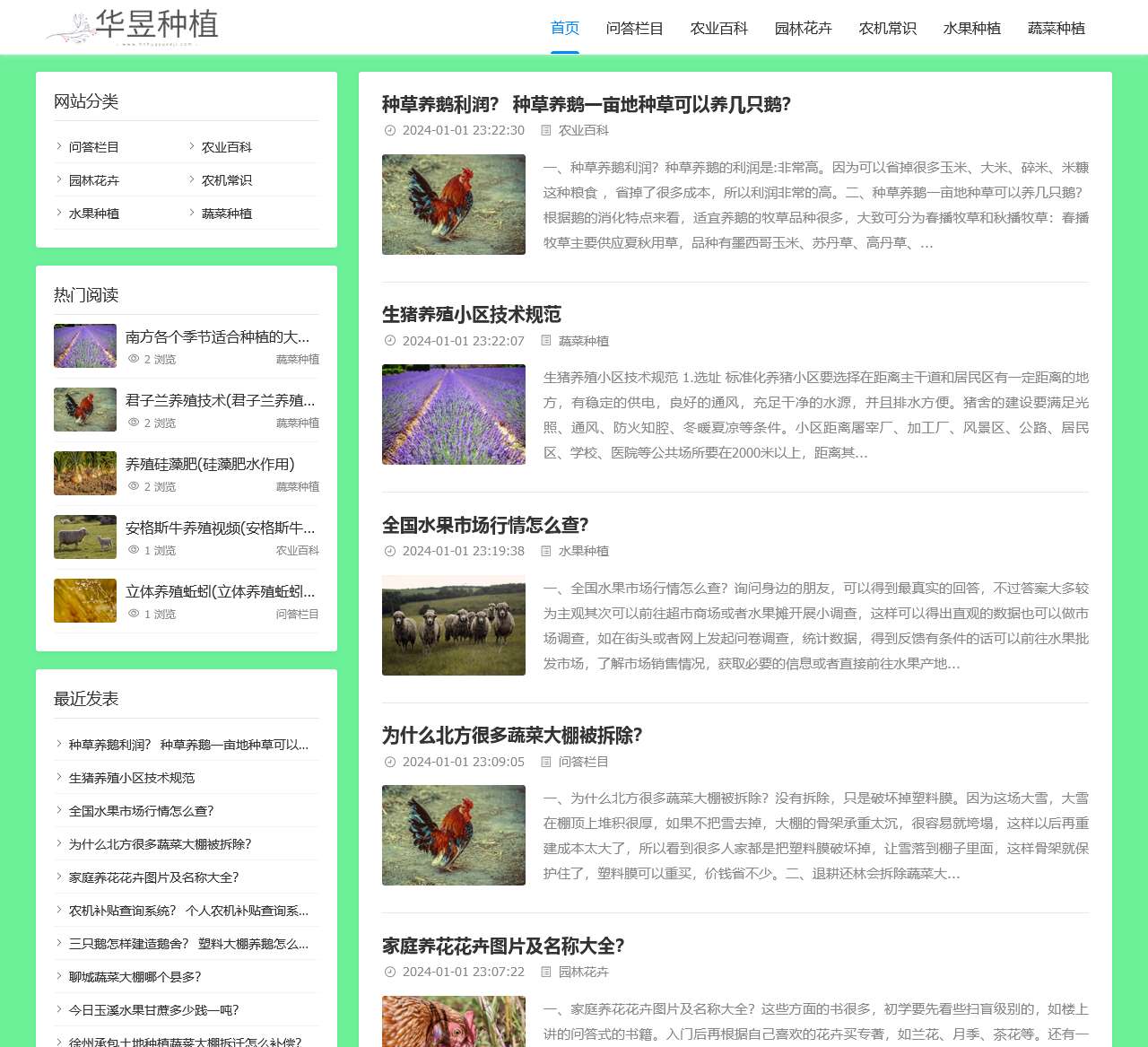Screen dimensions: 1148x1047
Task: Click view-count eye icon under 养殖硅藻肥 post
Action: tap(134, 486)
